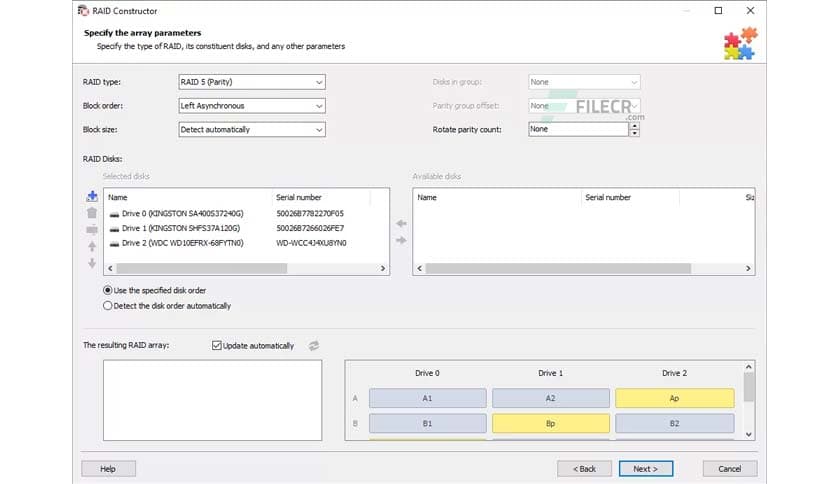Click serial number WD-WCC4J4XU8YN0
The width and height of the screenshot is (836, 484).
pos(311,243)
